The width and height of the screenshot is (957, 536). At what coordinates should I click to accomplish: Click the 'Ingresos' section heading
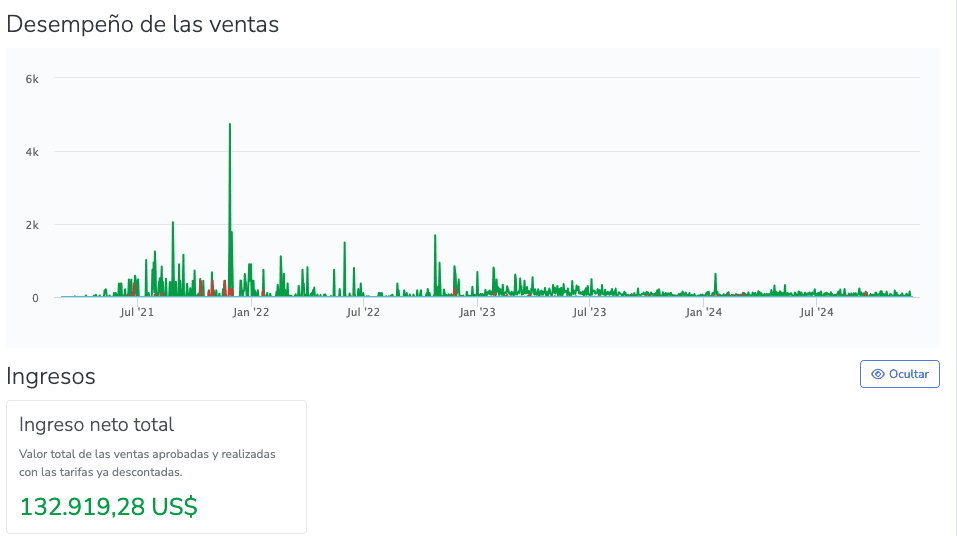click(x=51, y=376)
